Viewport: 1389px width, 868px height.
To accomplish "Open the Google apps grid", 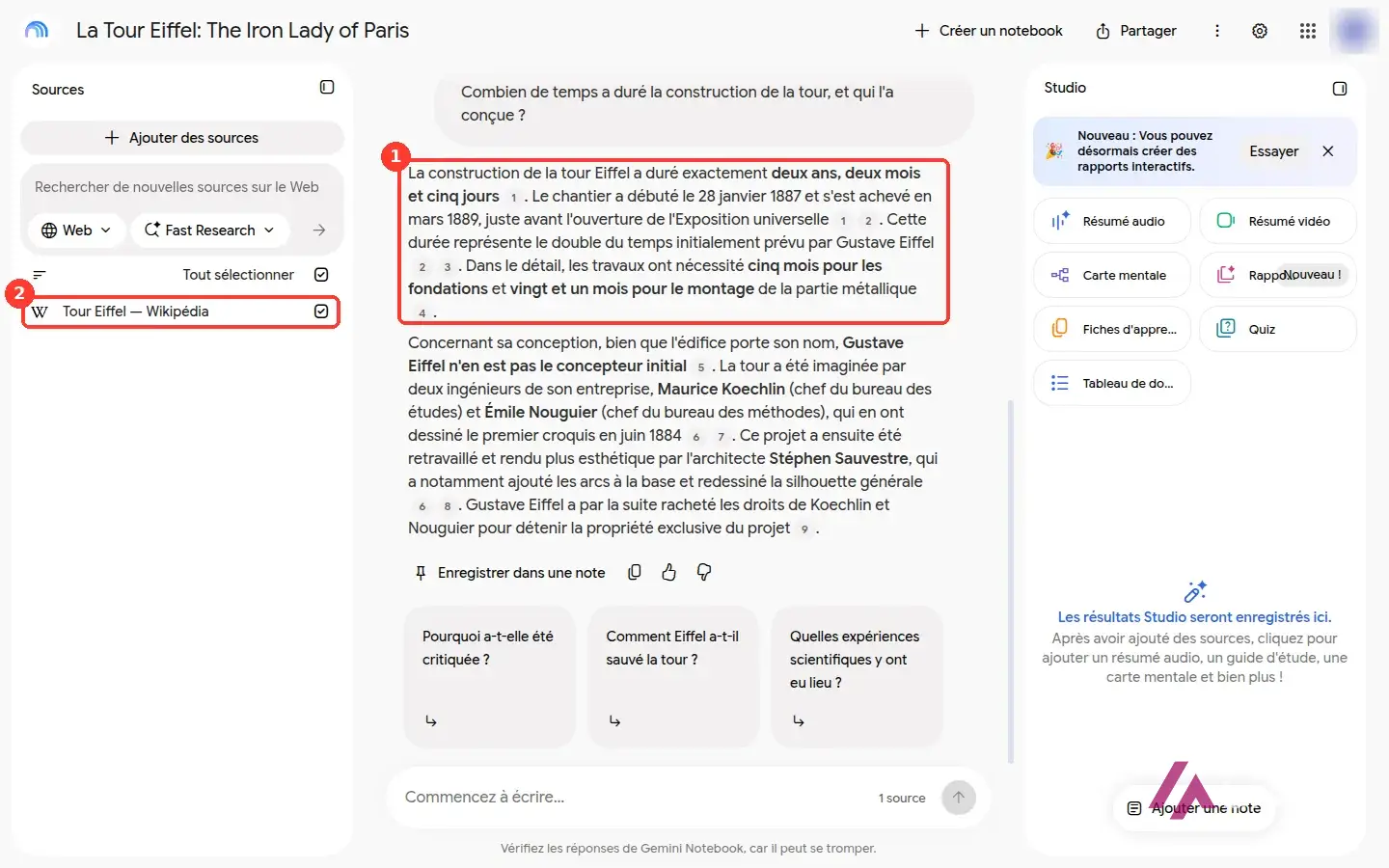I will coord(1308,31).
